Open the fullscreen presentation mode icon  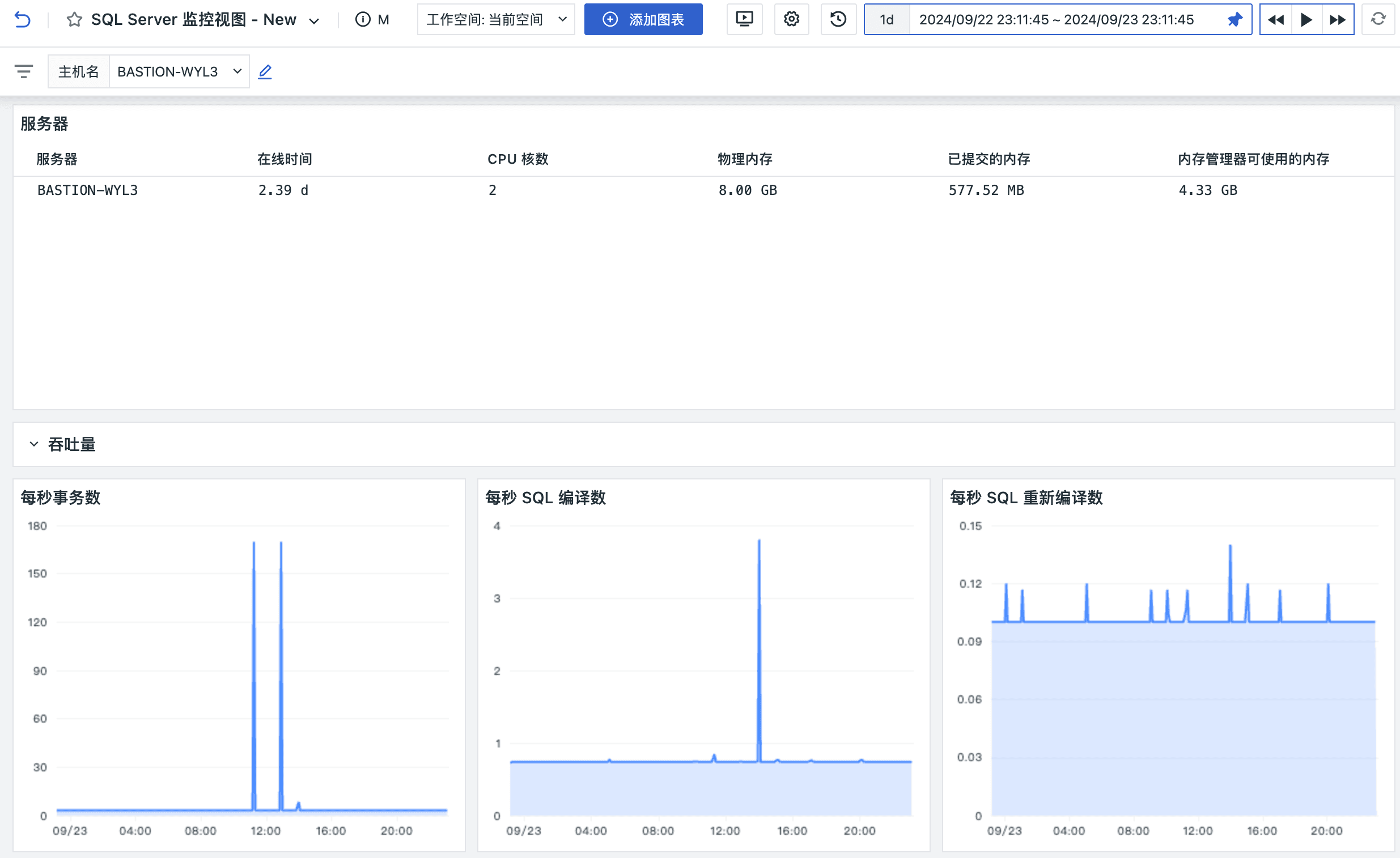point(744,19)
